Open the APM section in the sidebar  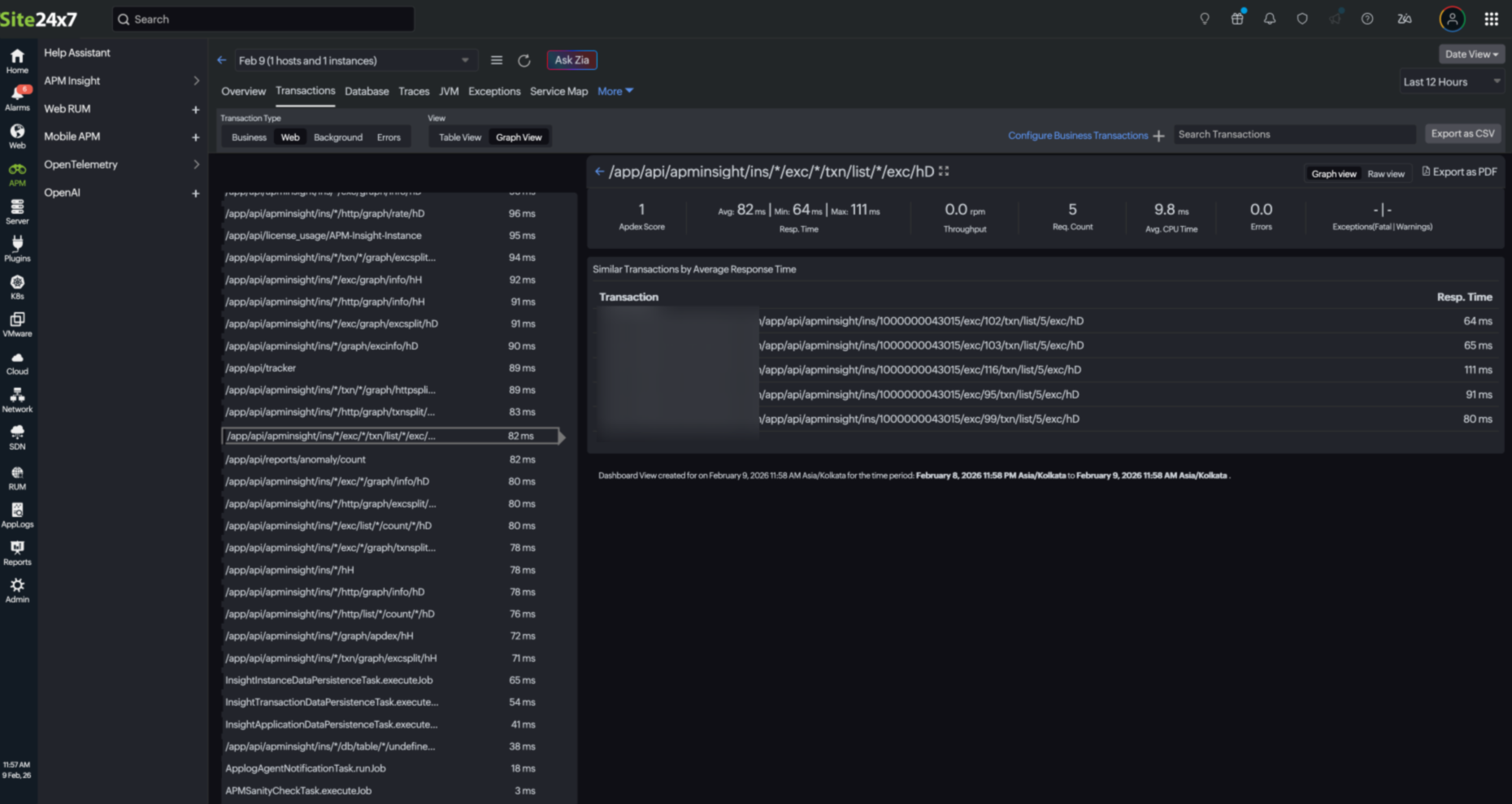point(17,173)
